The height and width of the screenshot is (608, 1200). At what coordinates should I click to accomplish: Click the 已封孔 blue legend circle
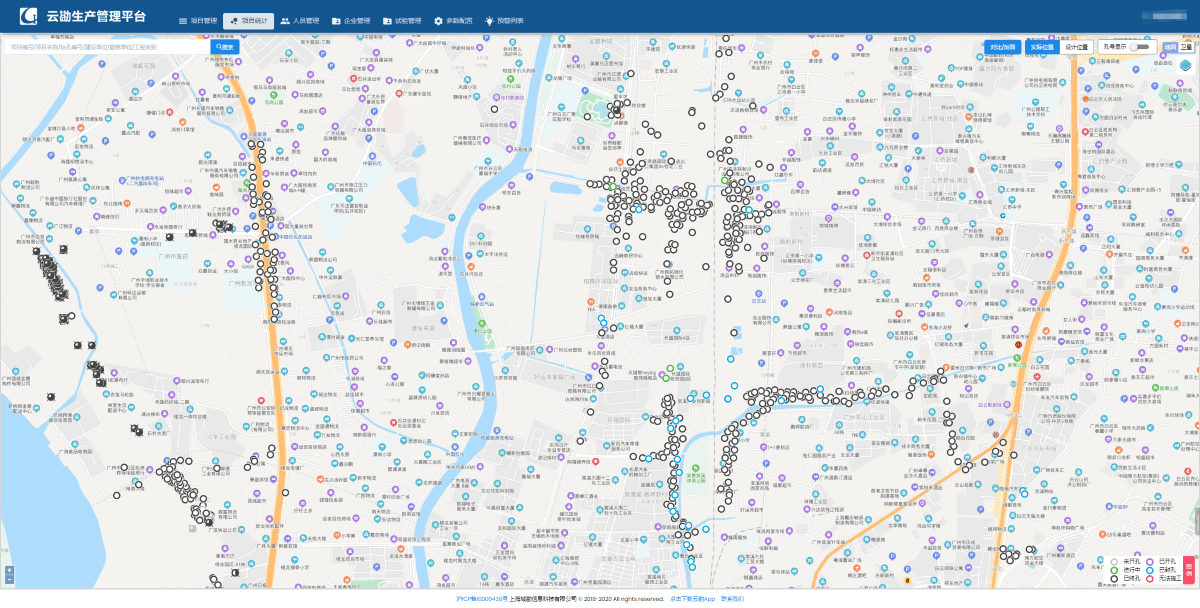[x=1150, y=570]
